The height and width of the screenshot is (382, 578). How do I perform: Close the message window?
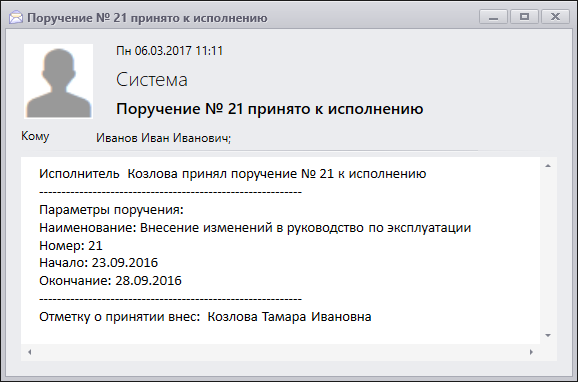tap(555, 17)
